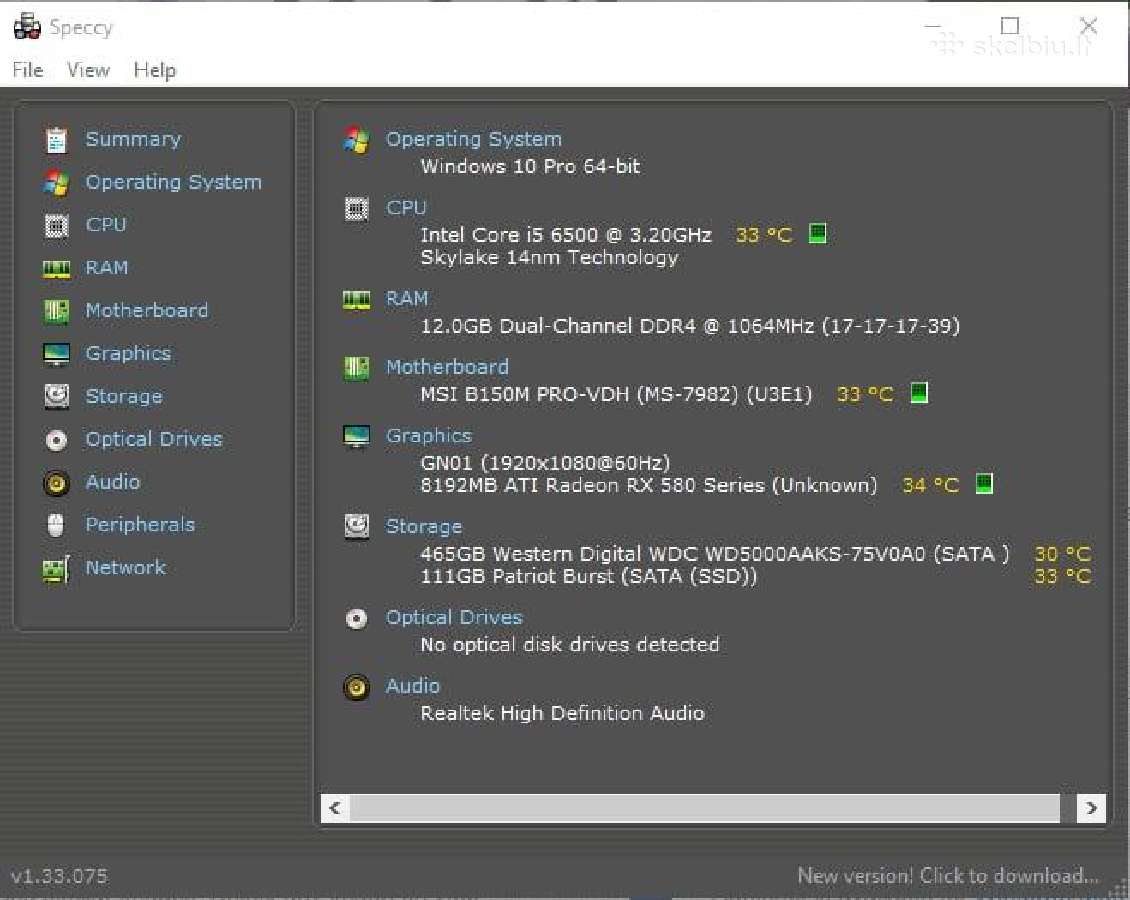Click the green motherboard temperature indicator icon
Image resolution: width=1130 pixels, height=900 pixels.
point(919,393)
